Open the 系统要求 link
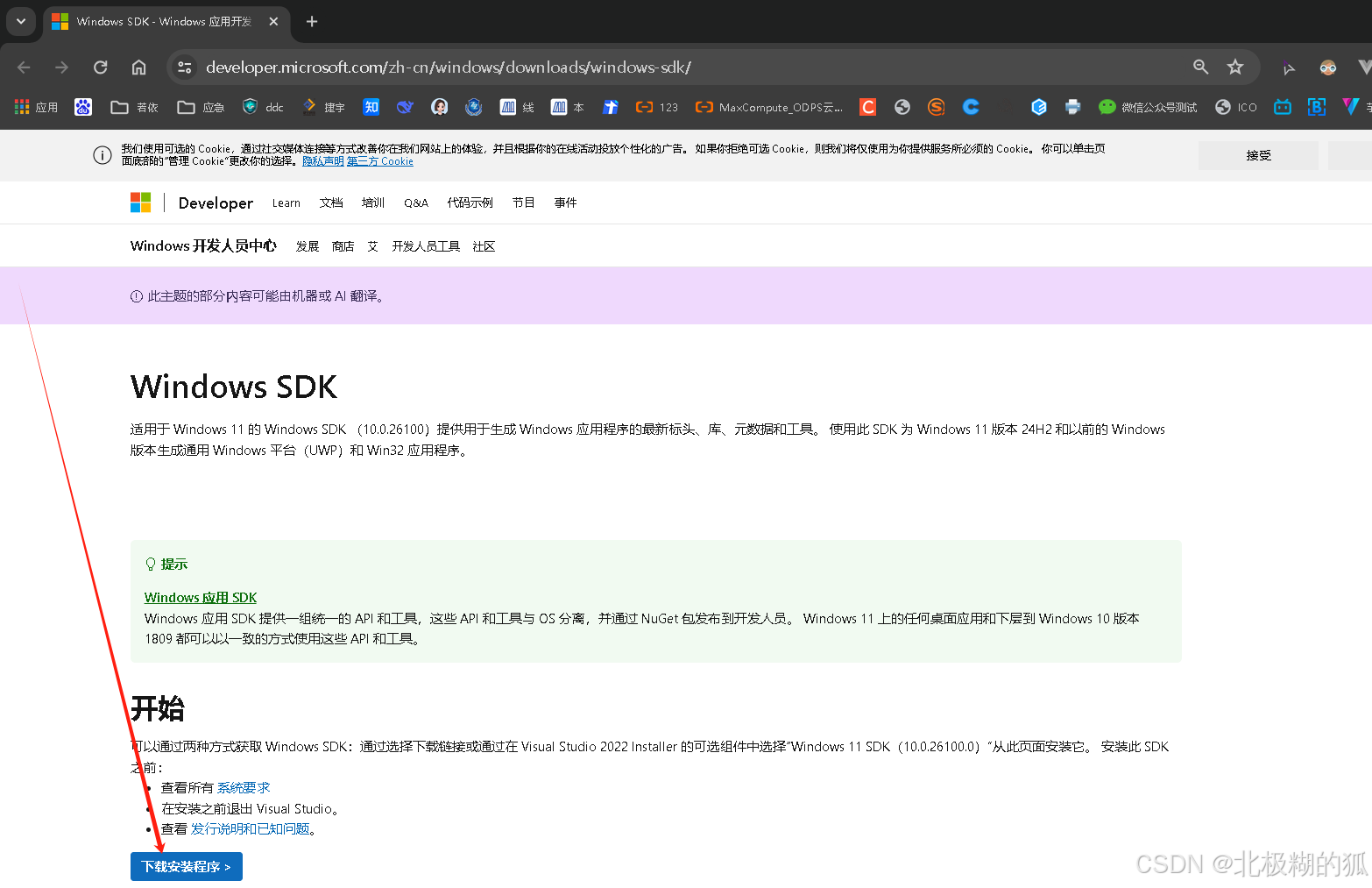Image resolution: width=1372 pixels, height=888 pixels. 244,787
